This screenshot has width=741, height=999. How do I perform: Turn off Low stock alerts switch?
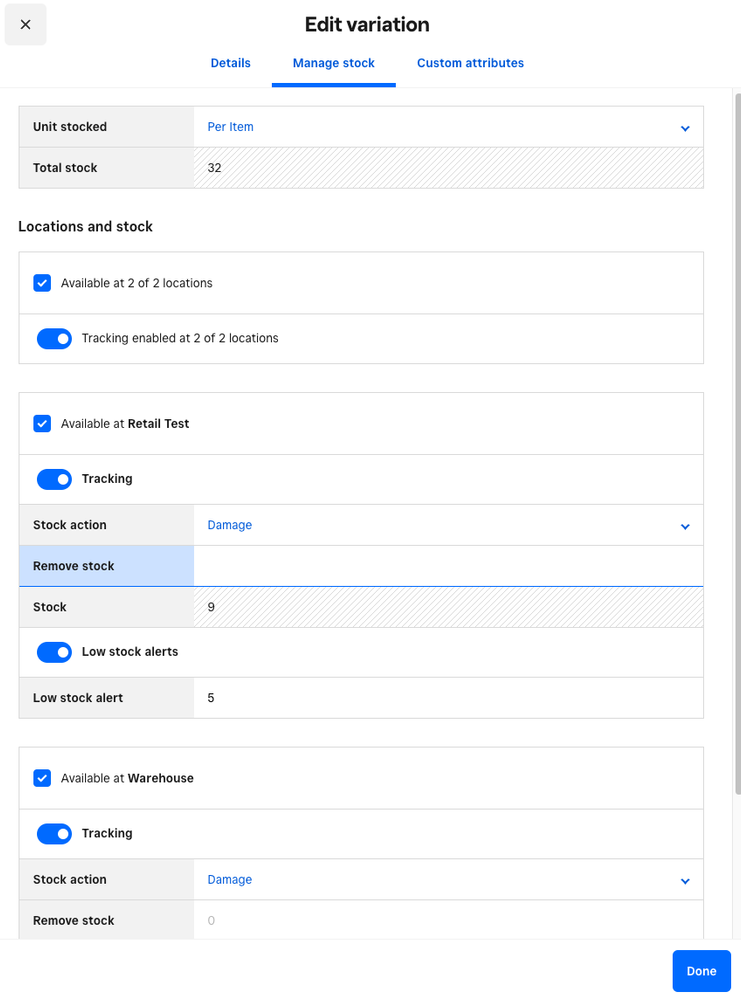[54, 652]
